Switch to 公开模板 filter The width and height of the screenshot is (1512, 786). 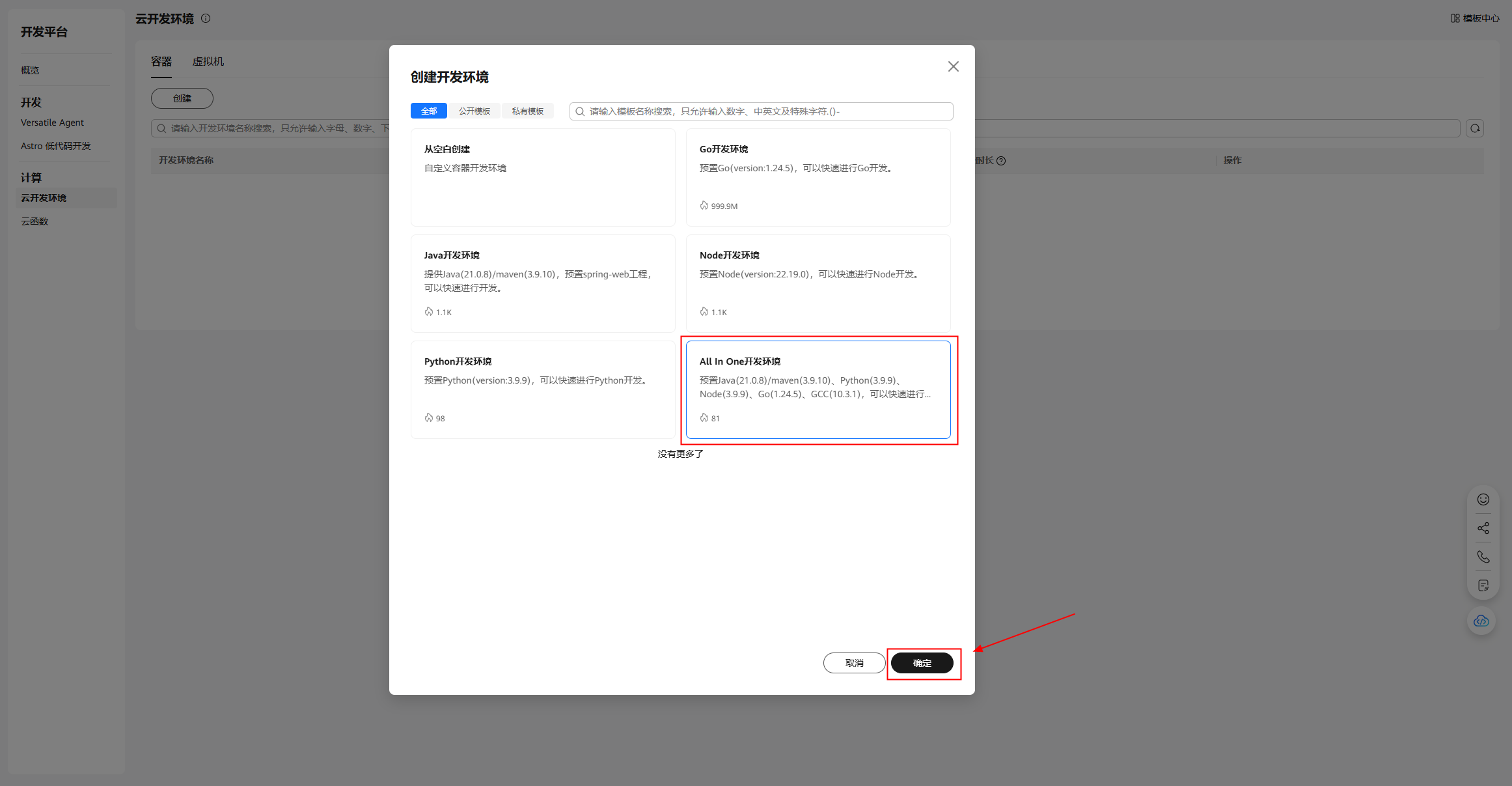tap(474, 111)
